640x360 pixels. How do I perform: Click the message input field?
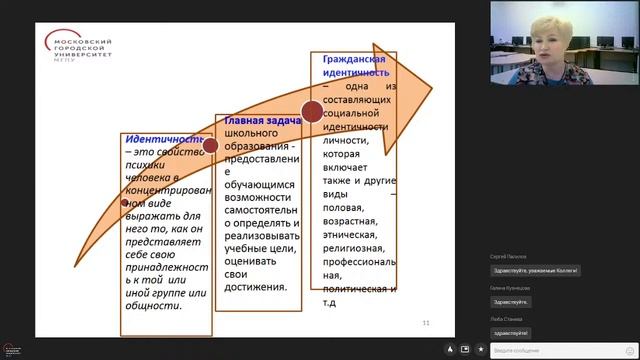point(564,351)
